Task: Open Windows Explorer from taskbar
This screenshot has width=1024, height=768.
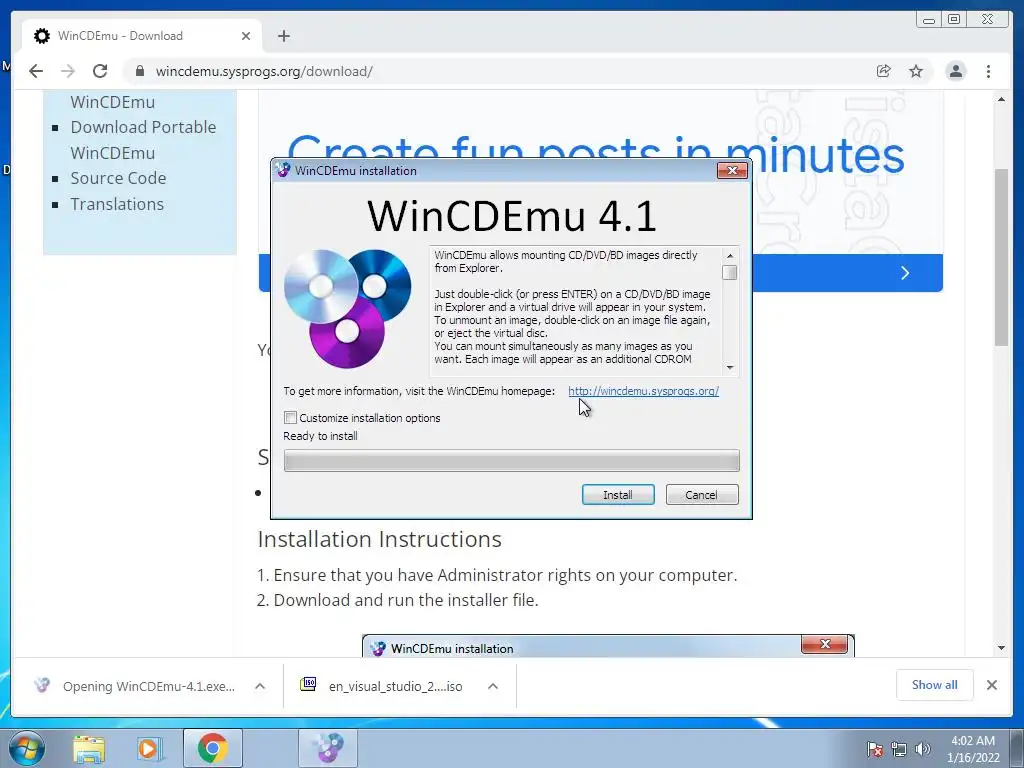Action: pyautogui.click(x=89, y=748)
